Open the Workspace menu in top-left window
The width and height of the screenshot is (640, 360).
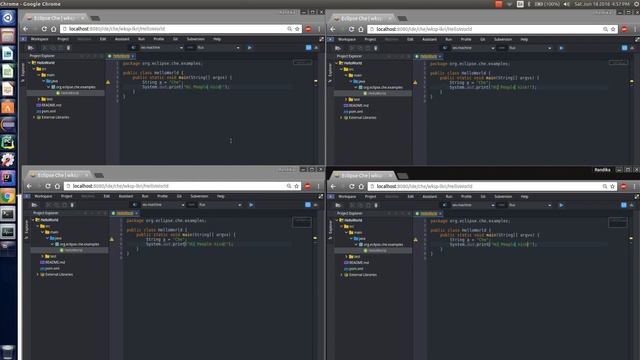[40, 39]
